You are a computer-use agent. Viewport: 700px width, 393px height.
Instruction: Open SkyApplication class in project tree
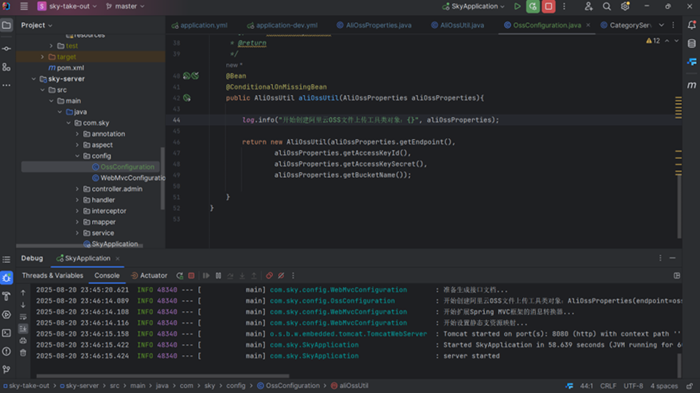click(x=111, y=244)
